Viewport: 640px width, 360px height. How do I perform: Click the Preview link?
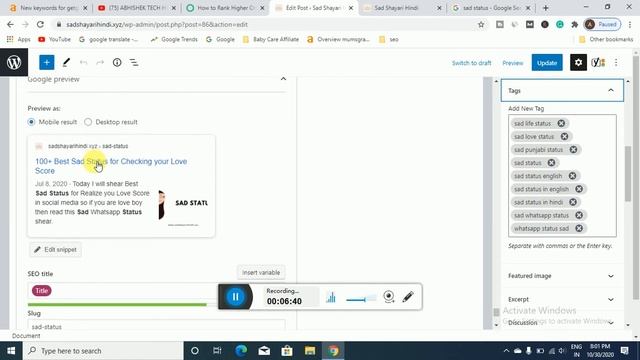[513, 63]
